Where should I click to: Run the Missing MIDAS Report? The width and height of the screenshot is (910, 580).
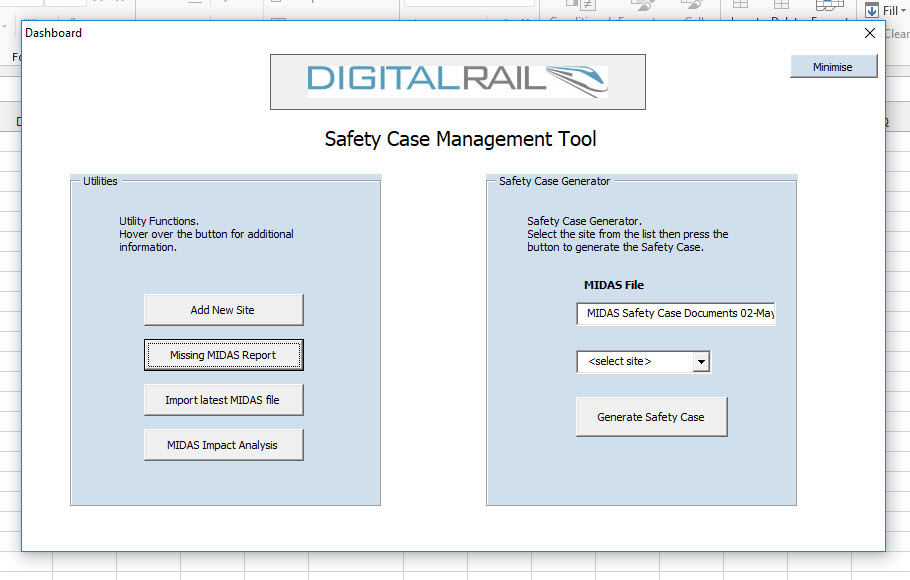point(223,355)
